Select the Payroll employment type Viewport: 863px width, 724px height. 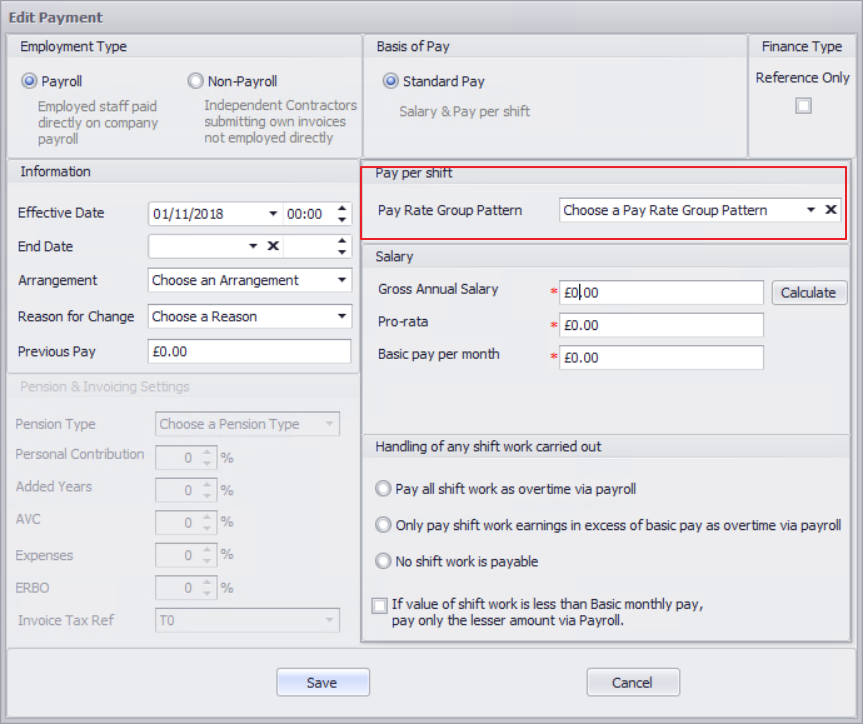[29, 81]
